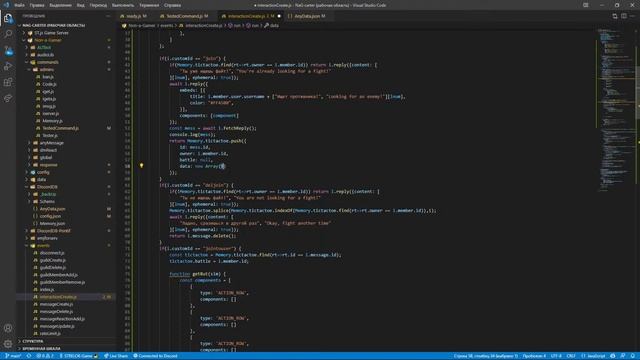Viewport: 640px width, 360px height.
Task: Start Live Share from status bar
Action: pyautogui.click(x=116, y=356)
